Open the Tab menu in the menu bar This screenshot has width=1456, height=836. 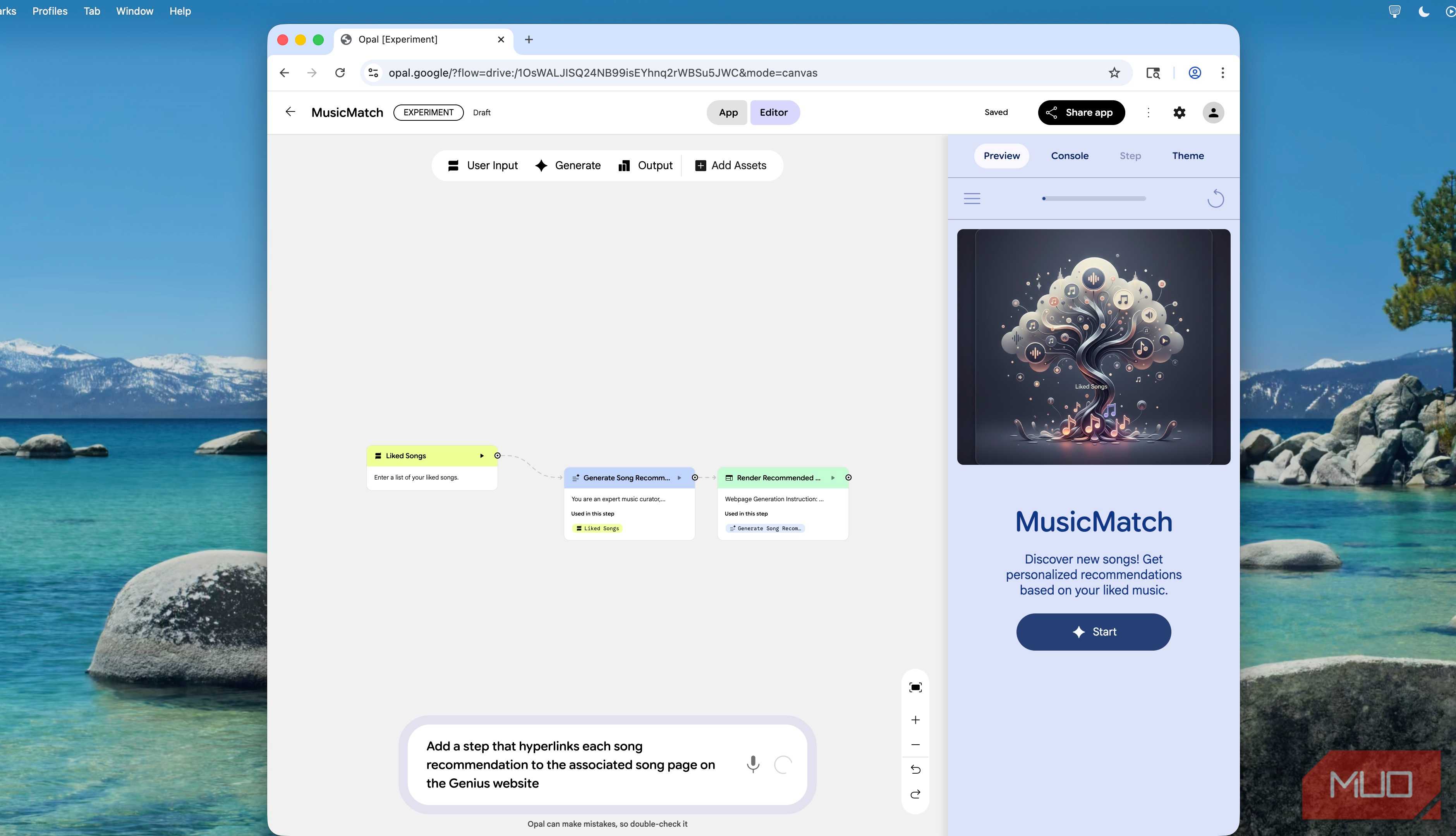[x=92, y=12]
